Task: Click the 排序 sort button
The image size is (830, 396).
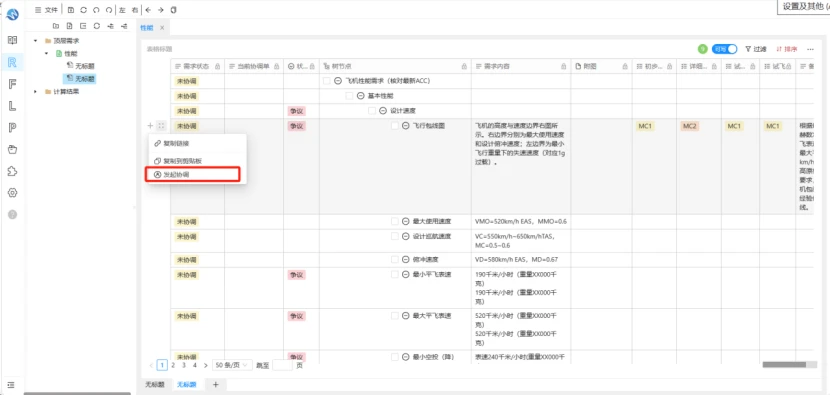Action: pyautogui.click(x=787, y=49)
